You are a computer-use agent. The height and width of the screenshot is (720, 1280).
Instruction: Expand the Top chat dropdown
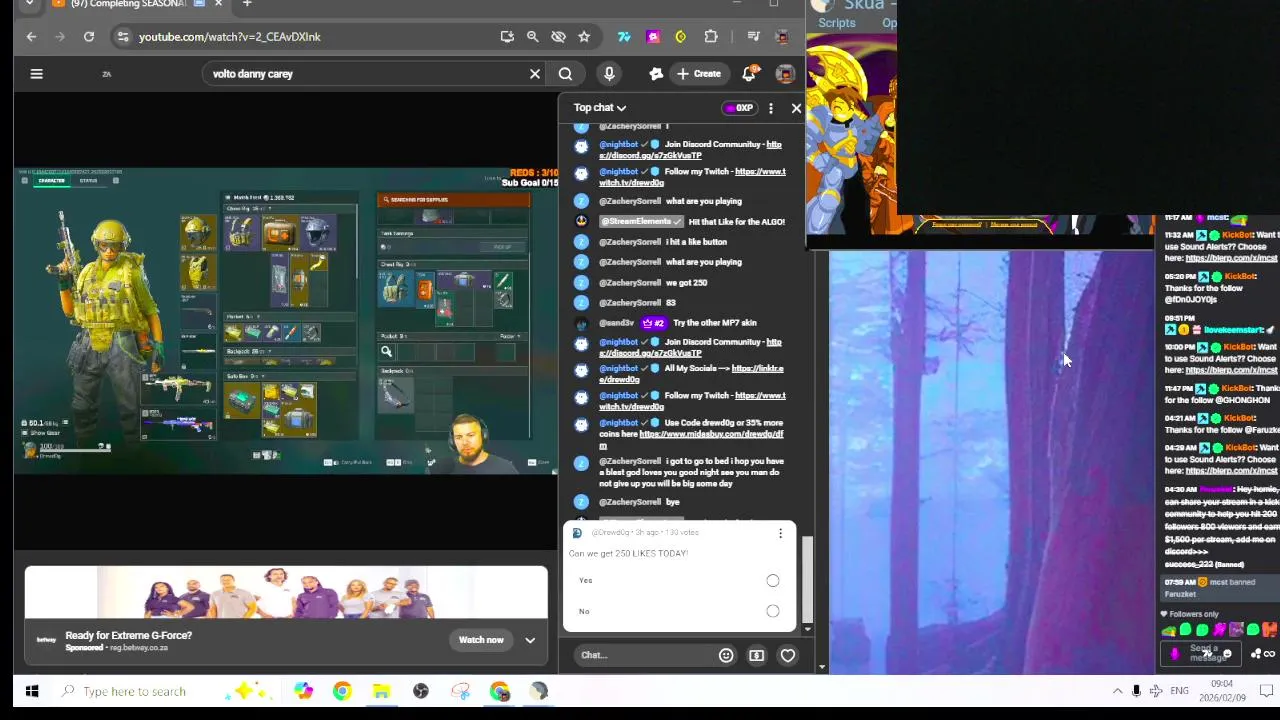tap(600, 108)
